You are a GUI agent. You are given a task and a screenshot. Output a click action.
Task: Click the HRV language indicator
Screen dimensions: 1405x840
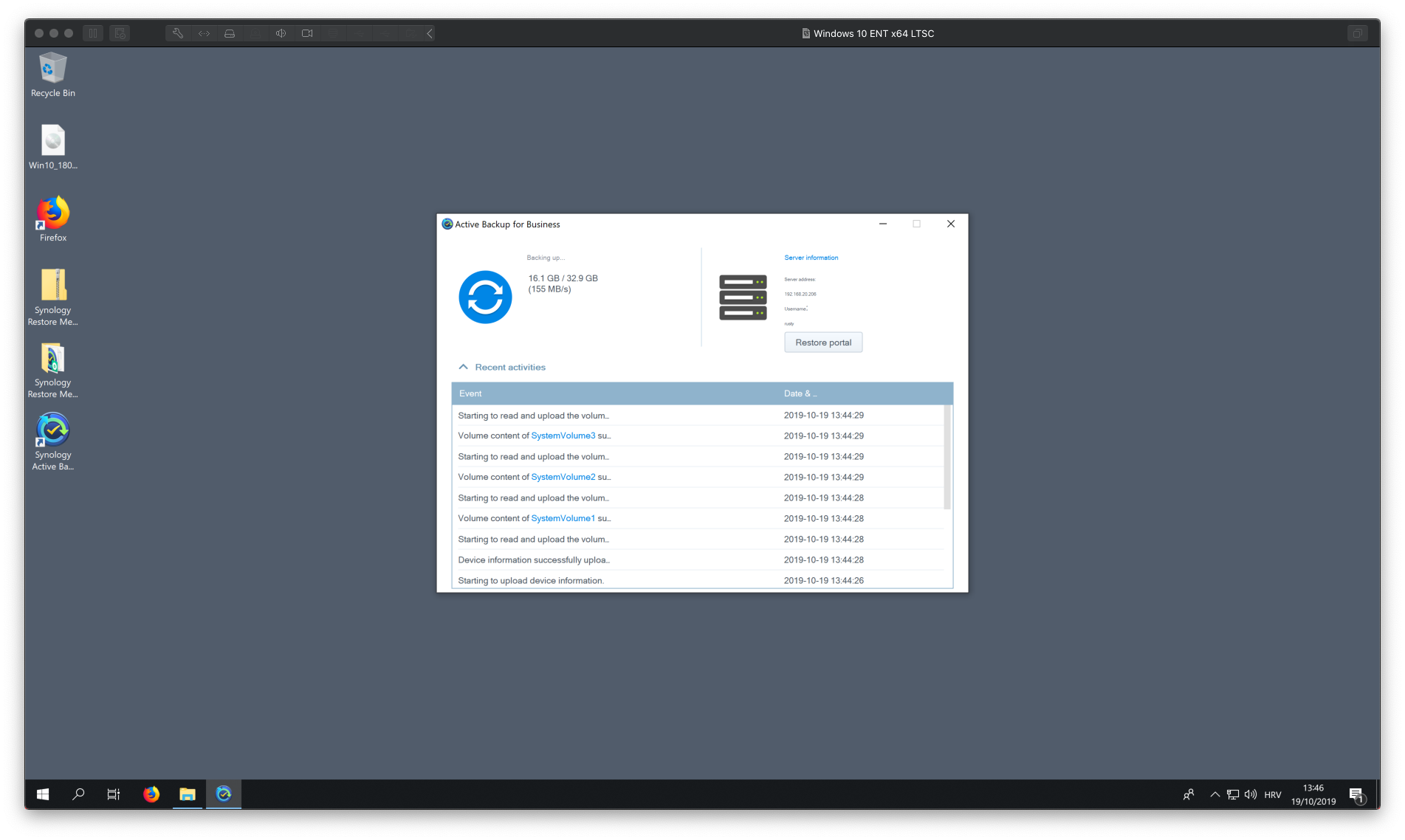[x=1273, y=795]
